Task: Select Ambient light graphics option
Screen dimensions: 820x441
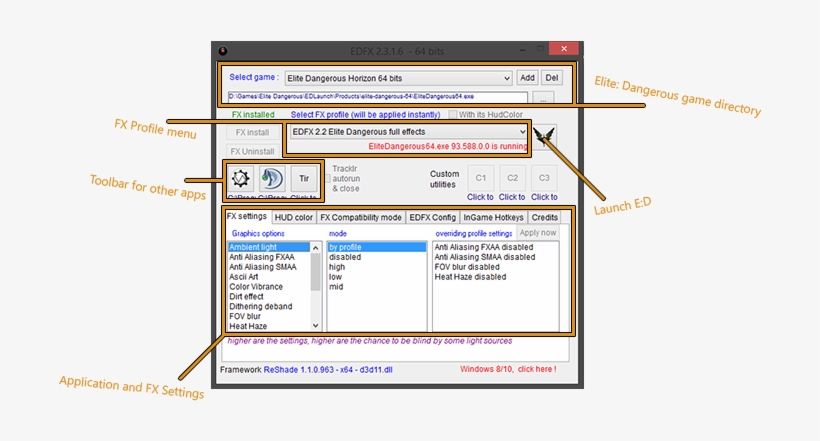Action: (269, 247)
